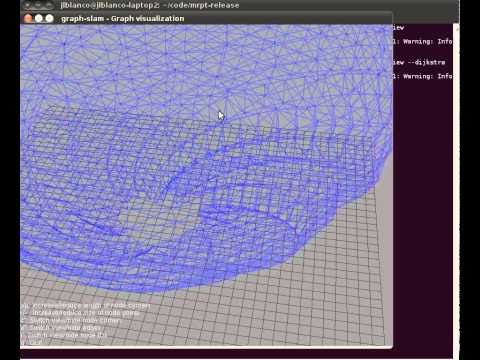Minimize the graph-slam Graph visualization window

[39, 19]
